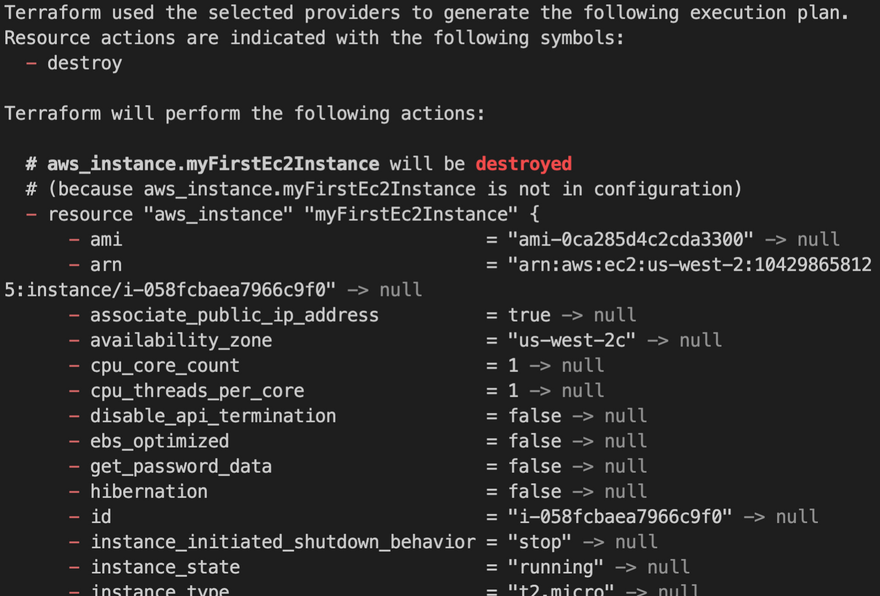
Task: Click the red minus before resource
Action: point(31,214)
